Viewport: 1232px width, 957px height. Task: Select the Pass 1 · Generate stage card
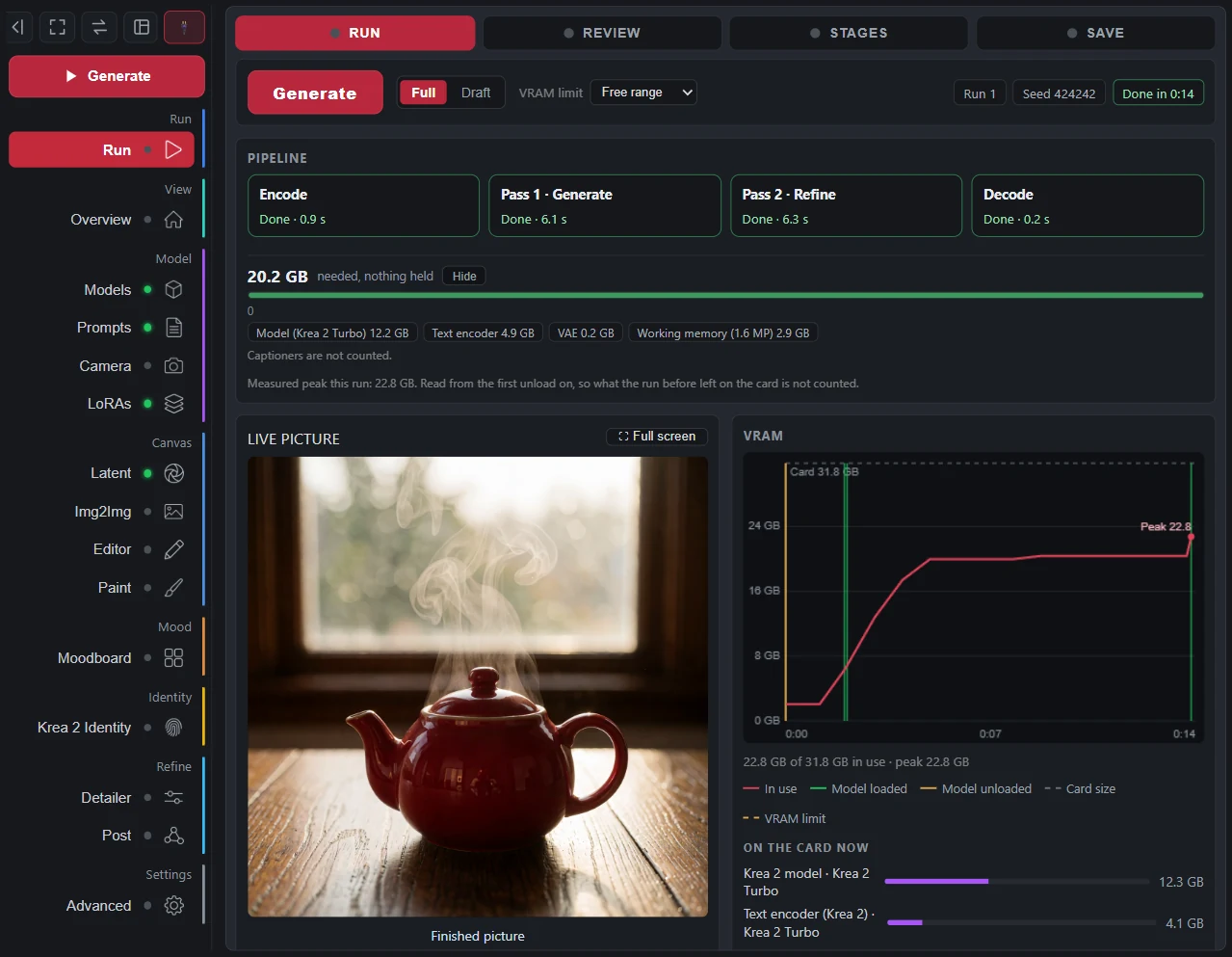click(605, 205)
